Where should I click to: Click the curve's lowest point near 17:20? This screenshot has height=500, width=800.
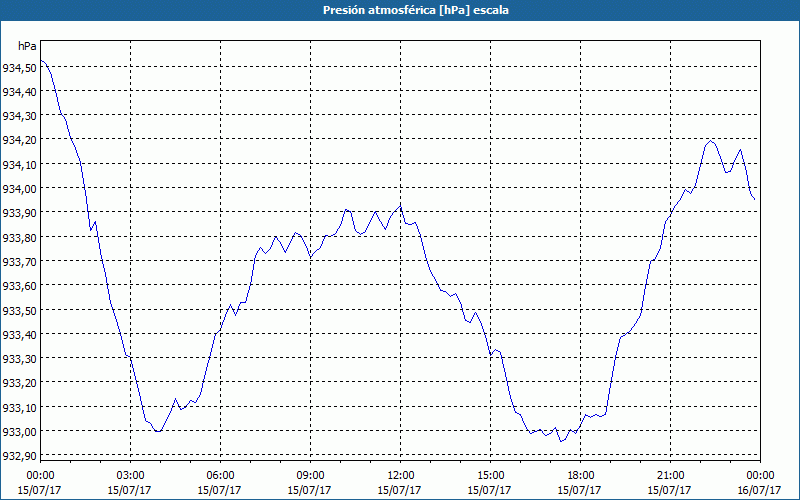(561, 441)
